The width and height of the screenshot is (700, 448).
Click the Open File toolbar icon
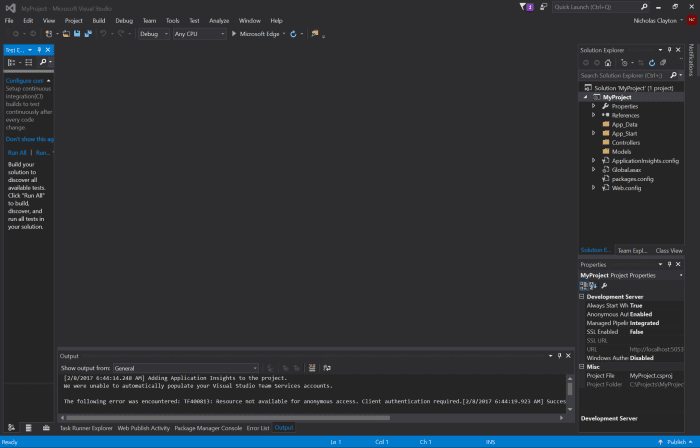point(64,33)
